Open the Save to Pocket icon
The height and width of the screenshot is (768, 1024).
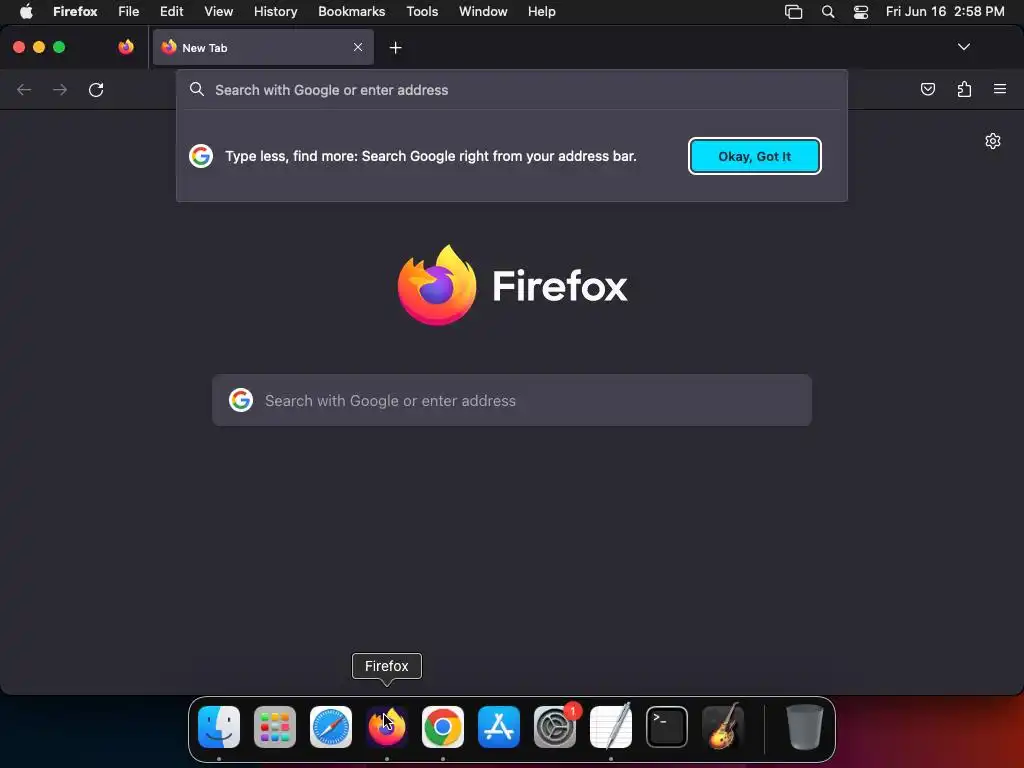[x=927, y=89]
